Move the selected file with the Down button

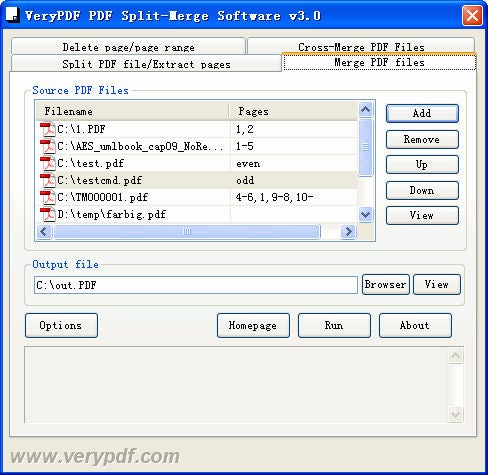click(422, 190)
